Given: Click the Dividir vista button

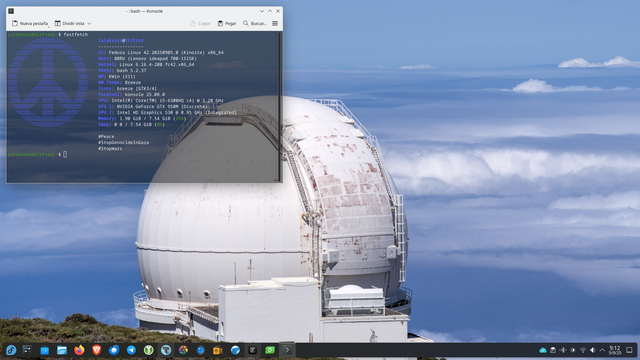Looking at the screenshot, I should (69, 24).
